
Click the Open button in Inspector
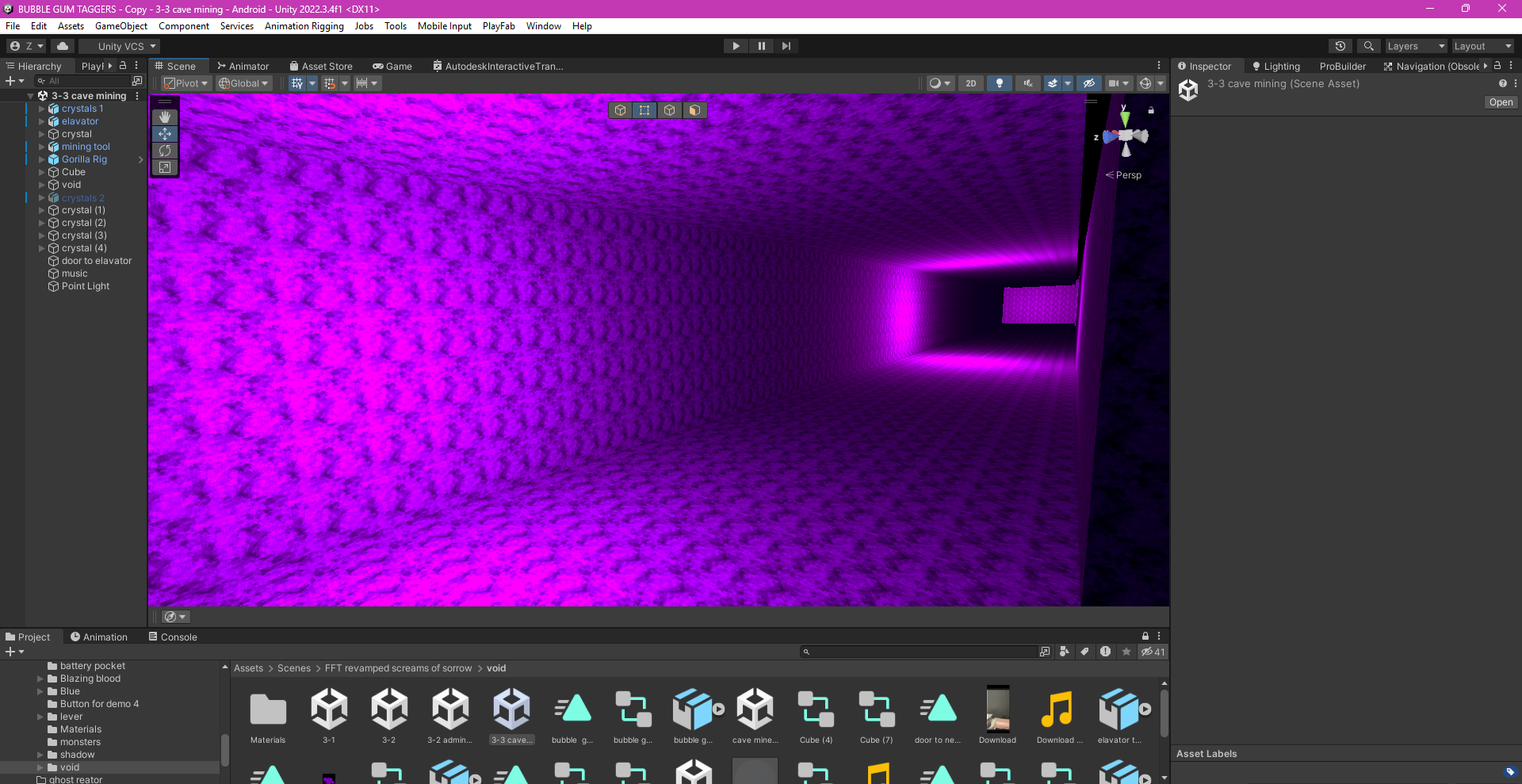click(x=1501, y=102)
